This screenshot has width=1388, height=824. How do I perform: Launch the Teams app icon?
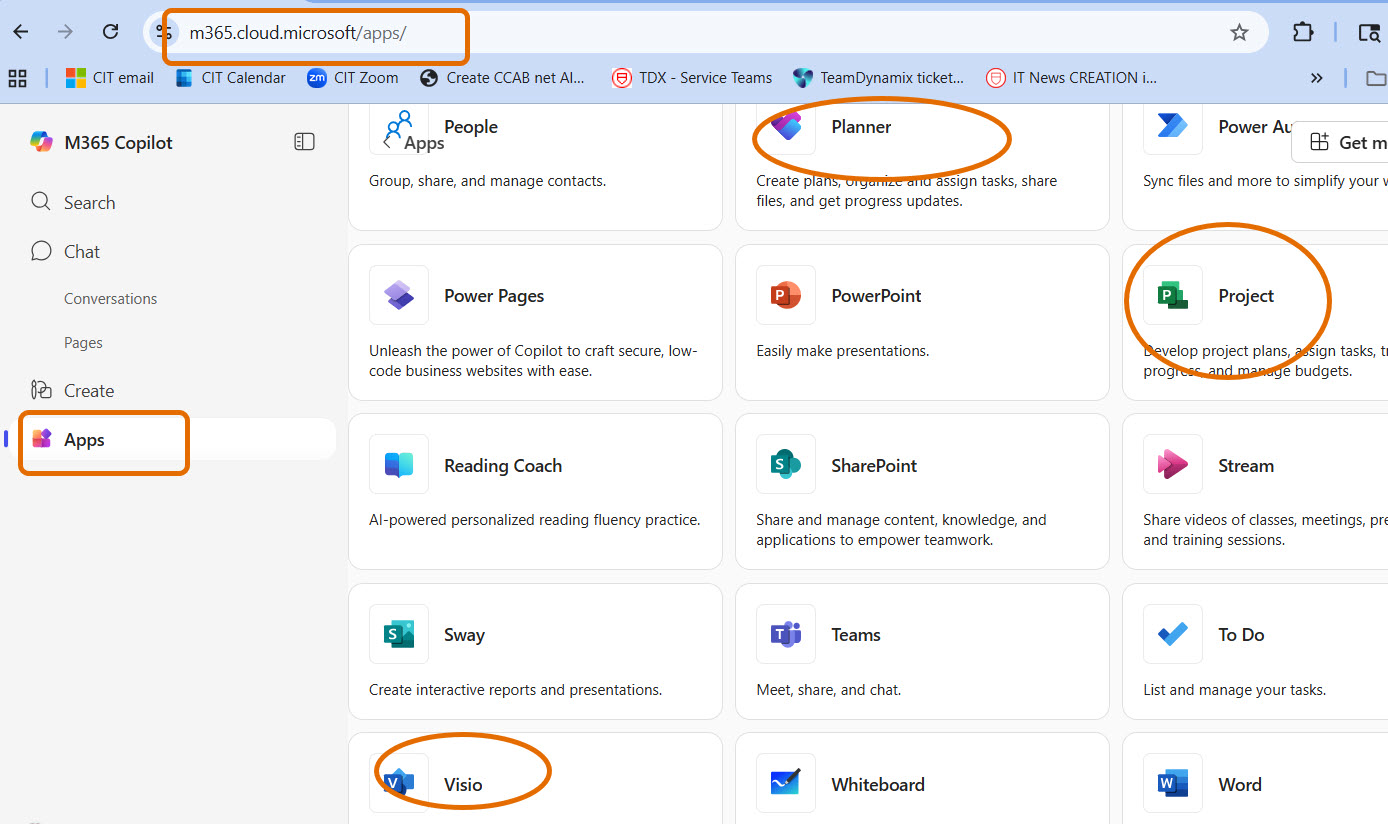click(786, 634)
